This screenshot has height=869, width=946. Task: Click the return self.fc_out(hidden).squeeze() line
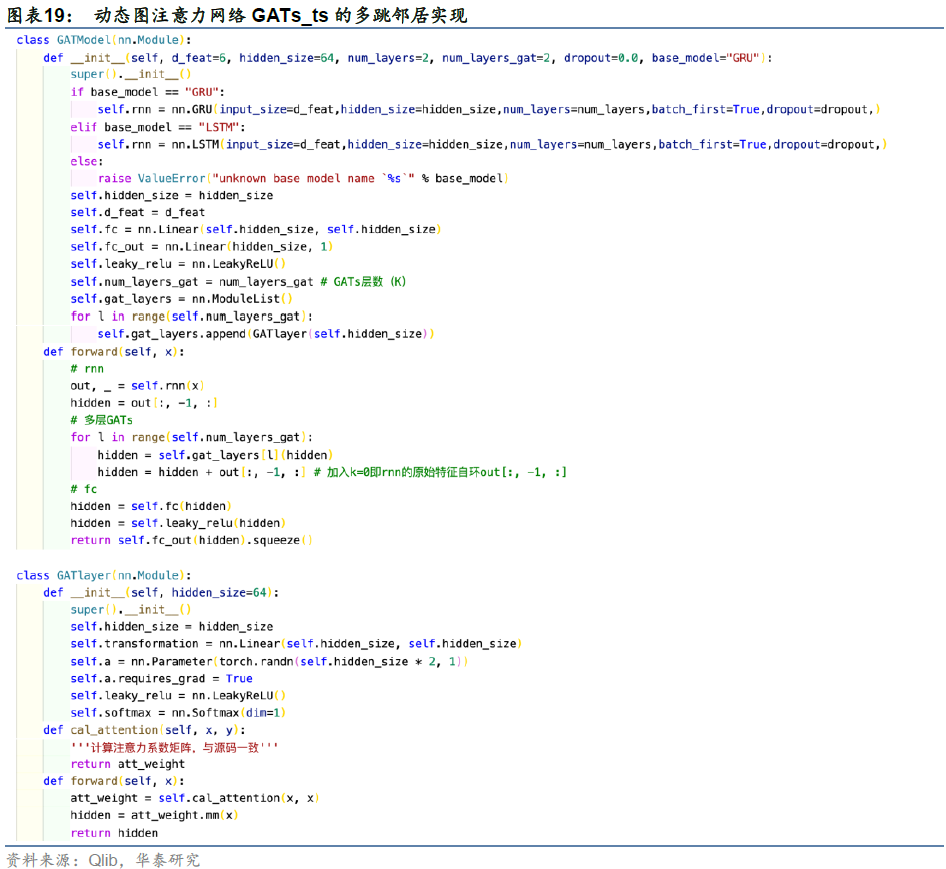[191, 540]
